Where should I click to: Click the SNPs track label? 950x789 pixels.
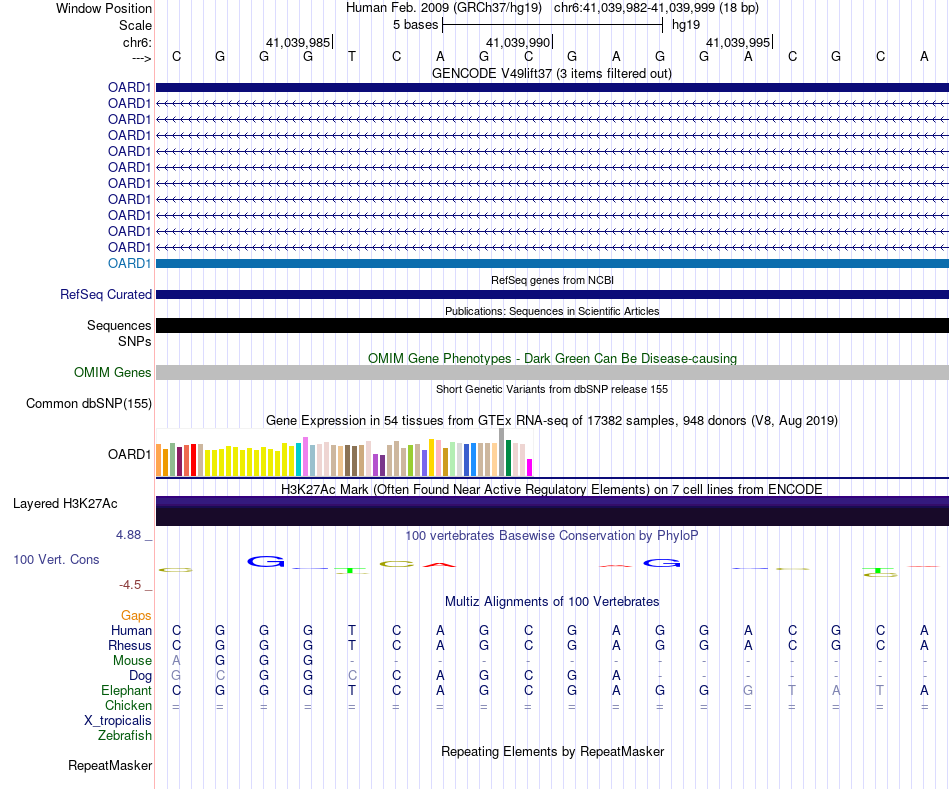(135, 341)
